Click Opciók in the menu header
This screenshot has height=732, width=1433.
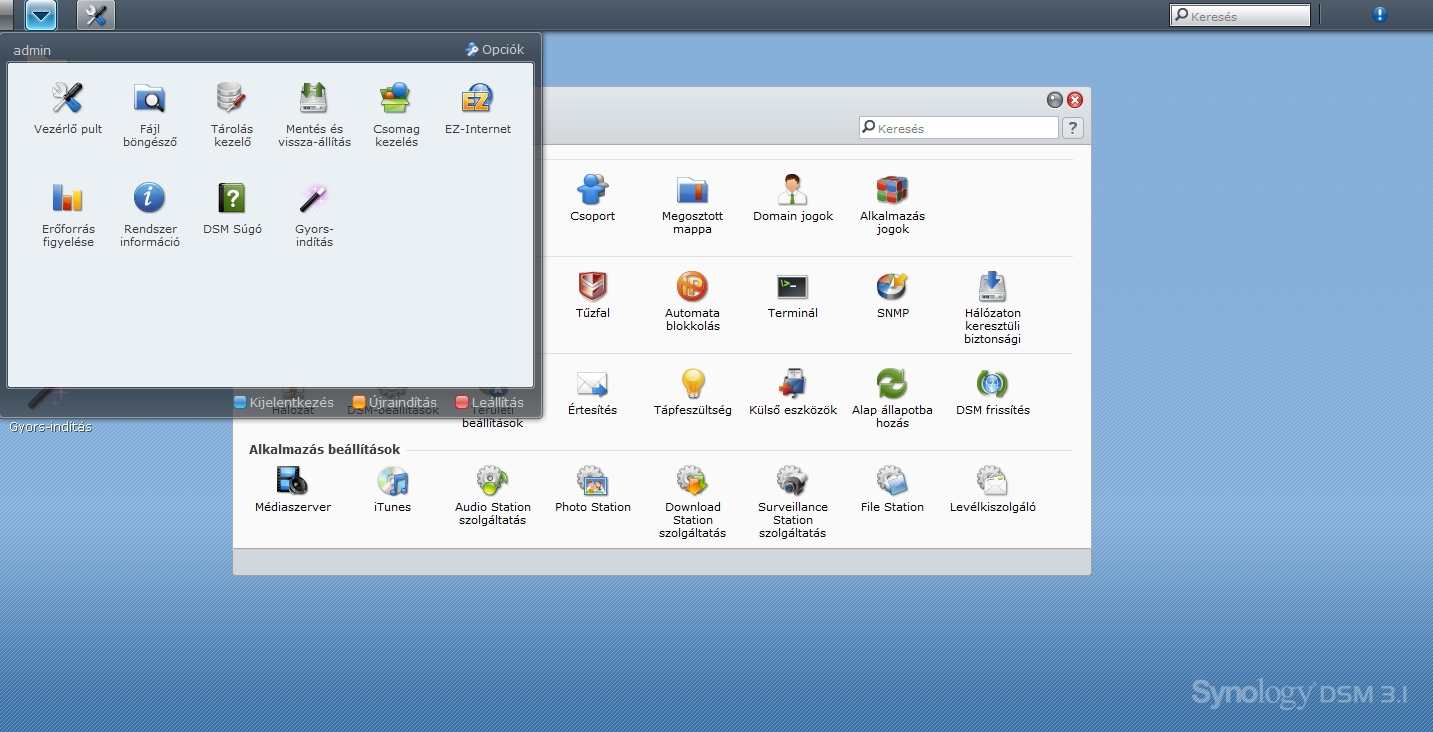point(495,49)
